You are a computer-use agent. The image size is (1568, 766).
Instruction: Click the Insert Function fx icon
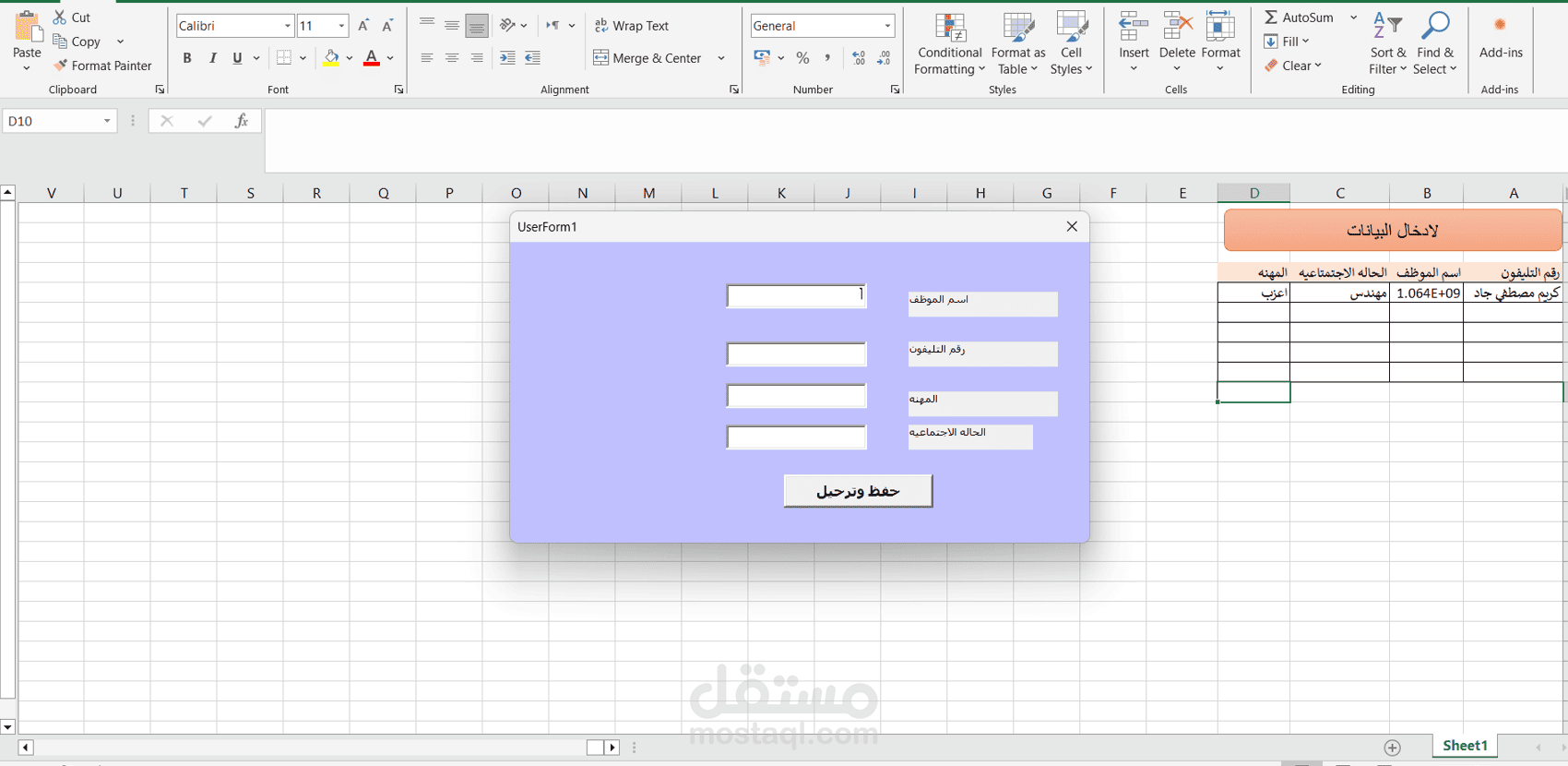[x=241, y=121]
